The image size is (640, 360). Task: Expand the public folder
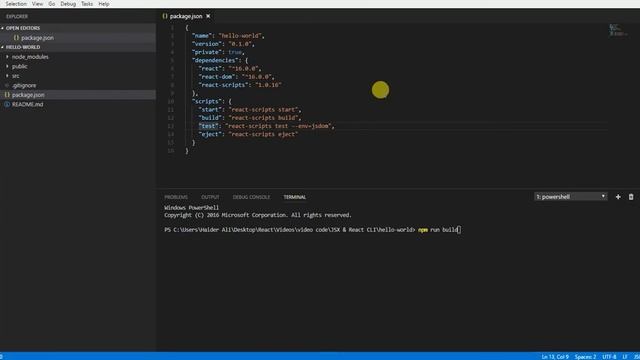point(78,66)
